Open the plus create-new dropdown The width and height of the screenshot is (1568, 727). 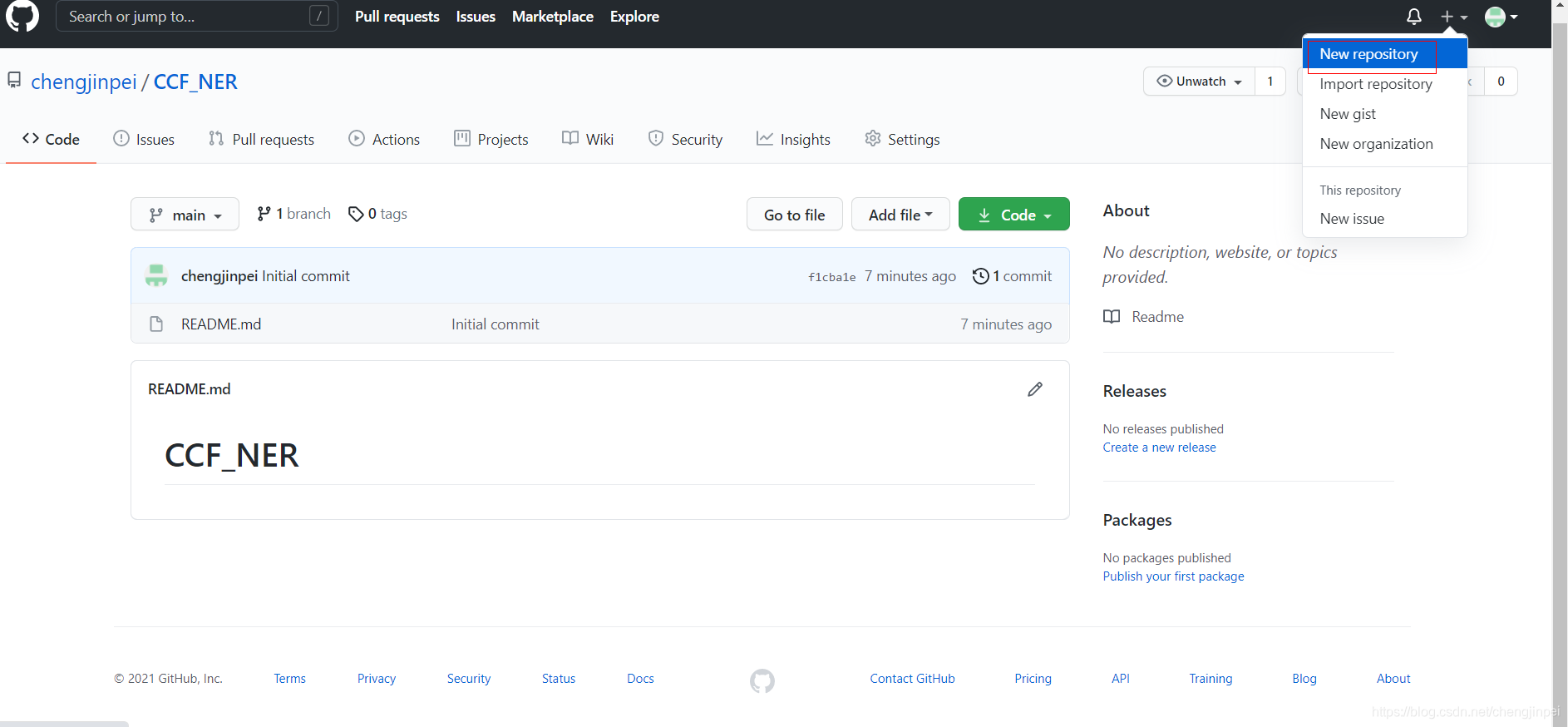tap(1454, 17)
